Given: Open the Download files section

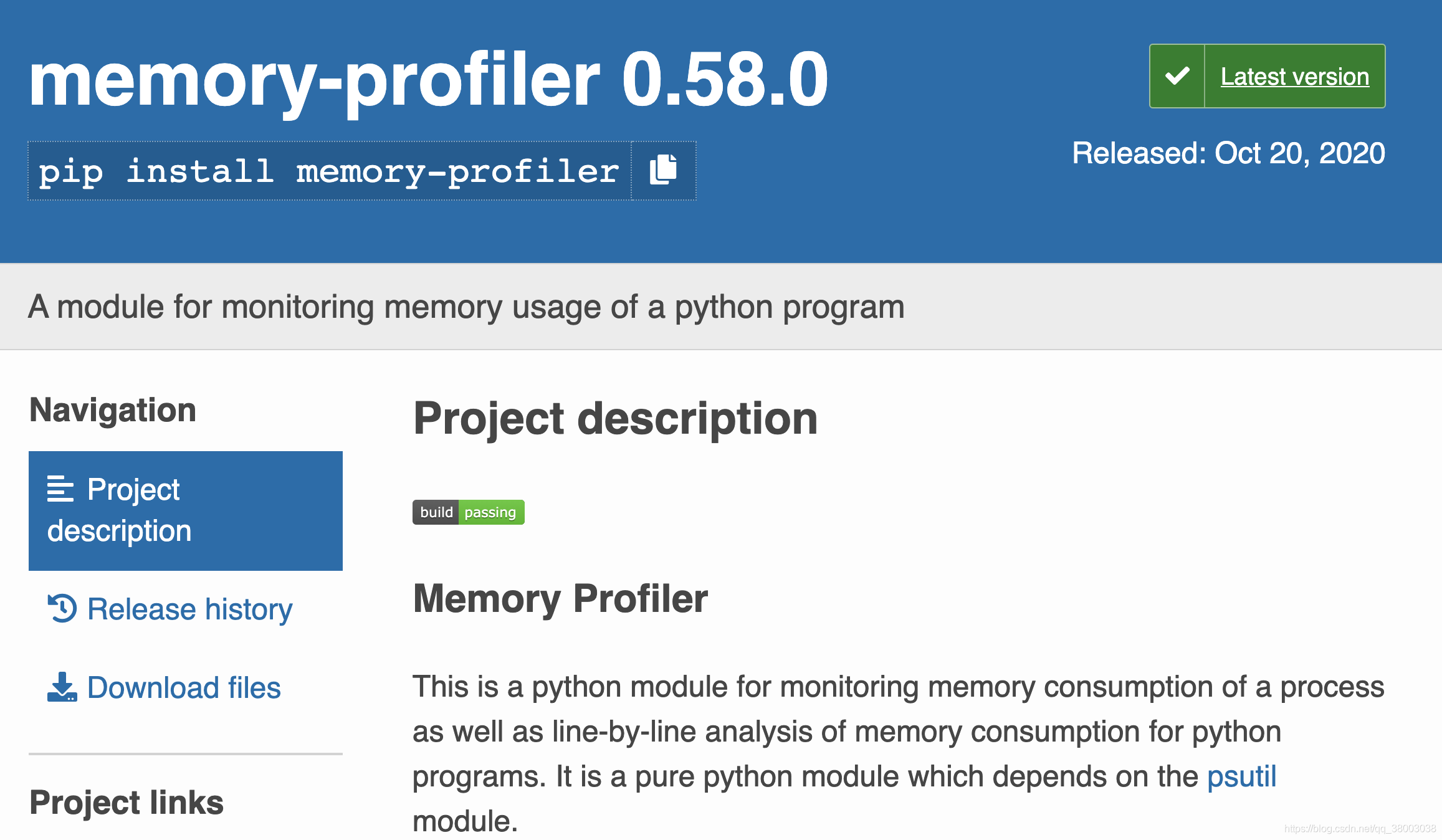Looking at the screenshot, I should click(x=183, y=687).
